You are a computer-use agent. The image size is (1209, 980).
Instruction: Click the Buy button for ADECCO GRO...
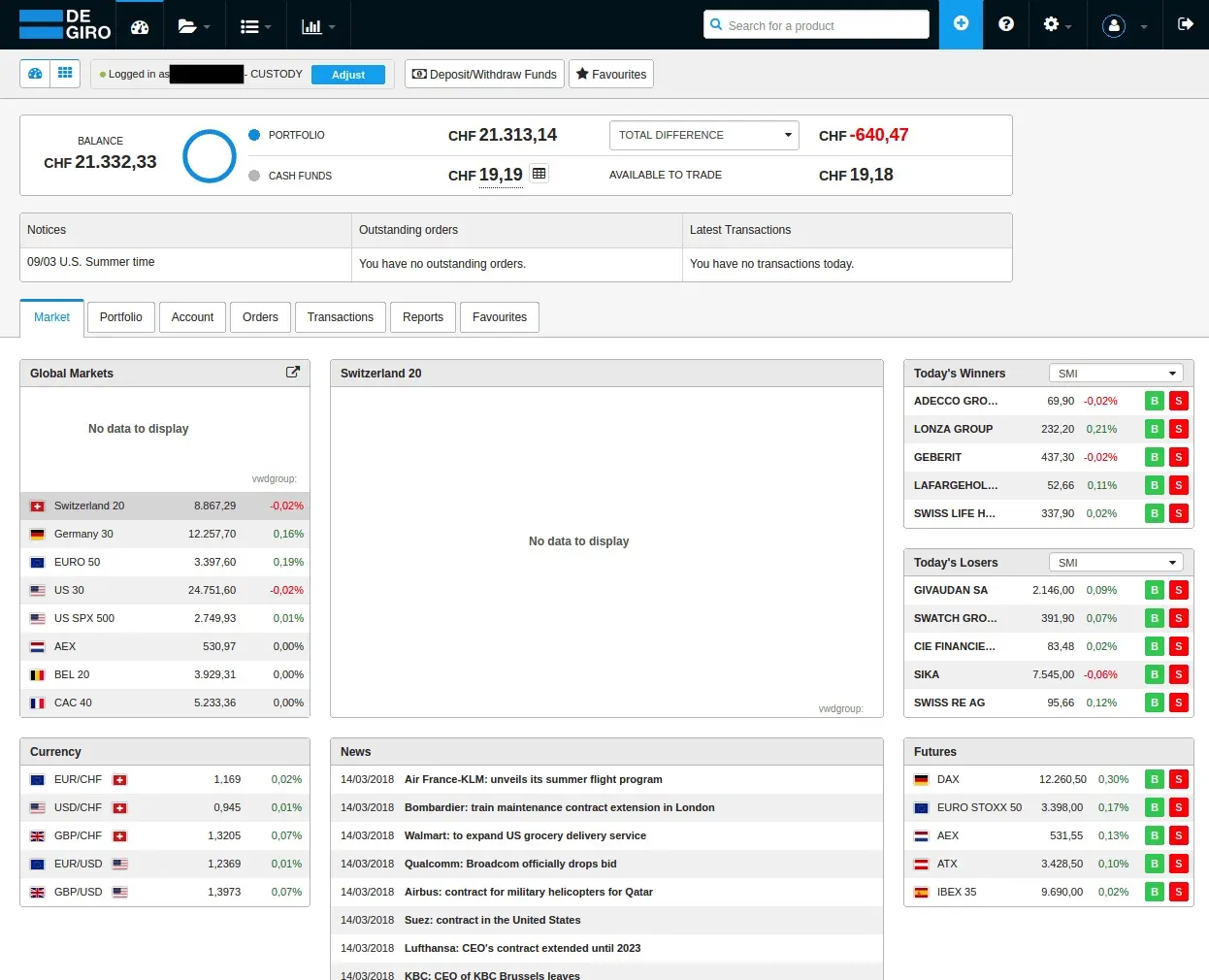1155,401
